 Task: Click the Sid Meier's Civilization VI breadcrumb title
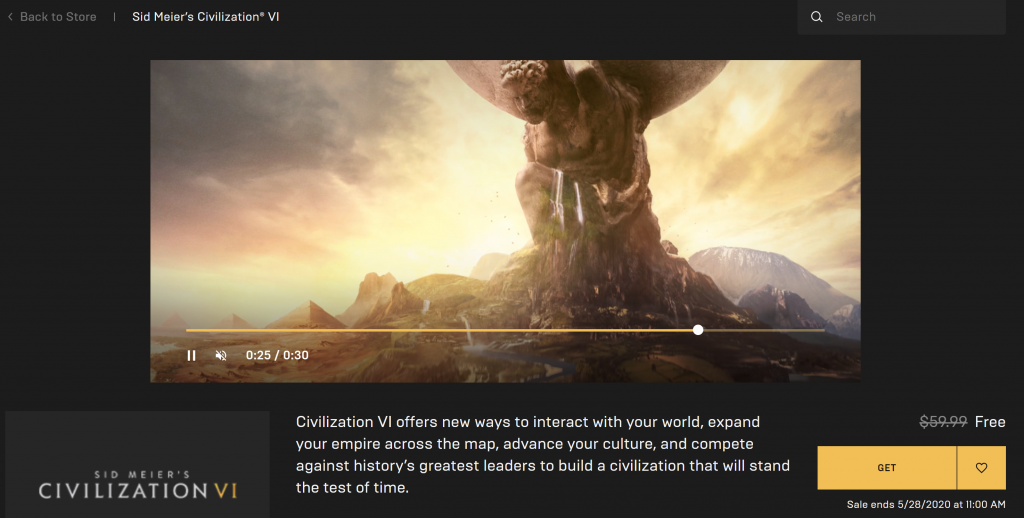coord(206,17)
